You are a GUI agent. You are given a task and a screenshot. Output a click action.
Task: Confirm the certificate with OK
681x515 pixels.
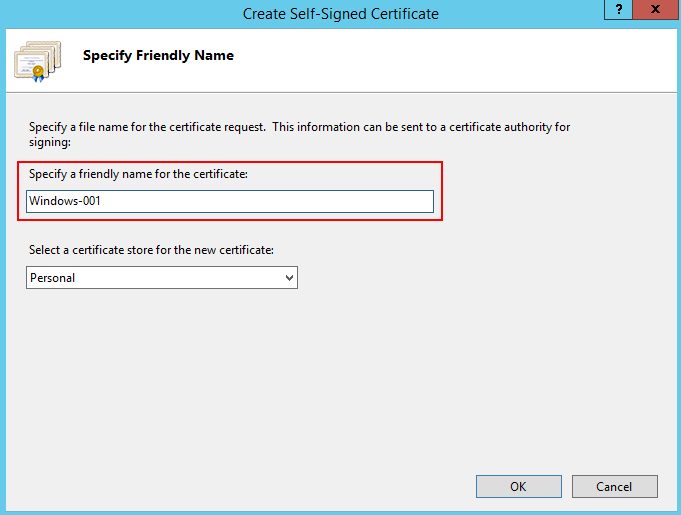click(519, 486)
